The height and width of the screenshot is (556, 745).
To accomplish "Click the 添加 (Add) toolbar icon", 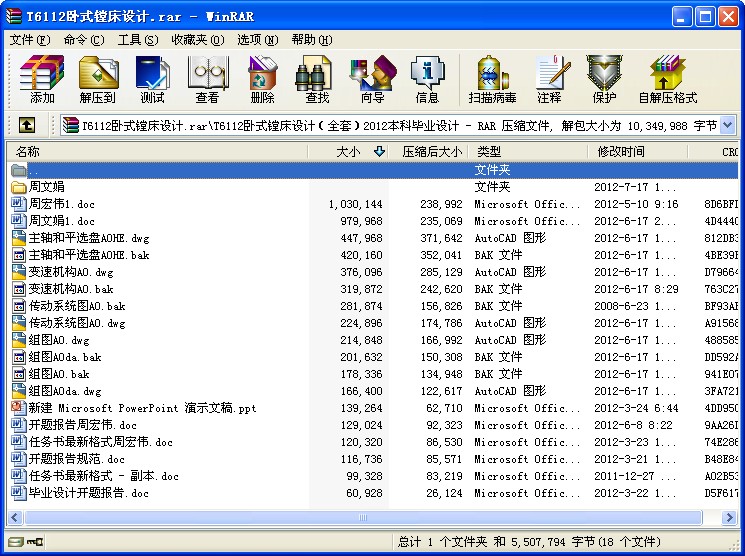I will (x=42, y=79).
